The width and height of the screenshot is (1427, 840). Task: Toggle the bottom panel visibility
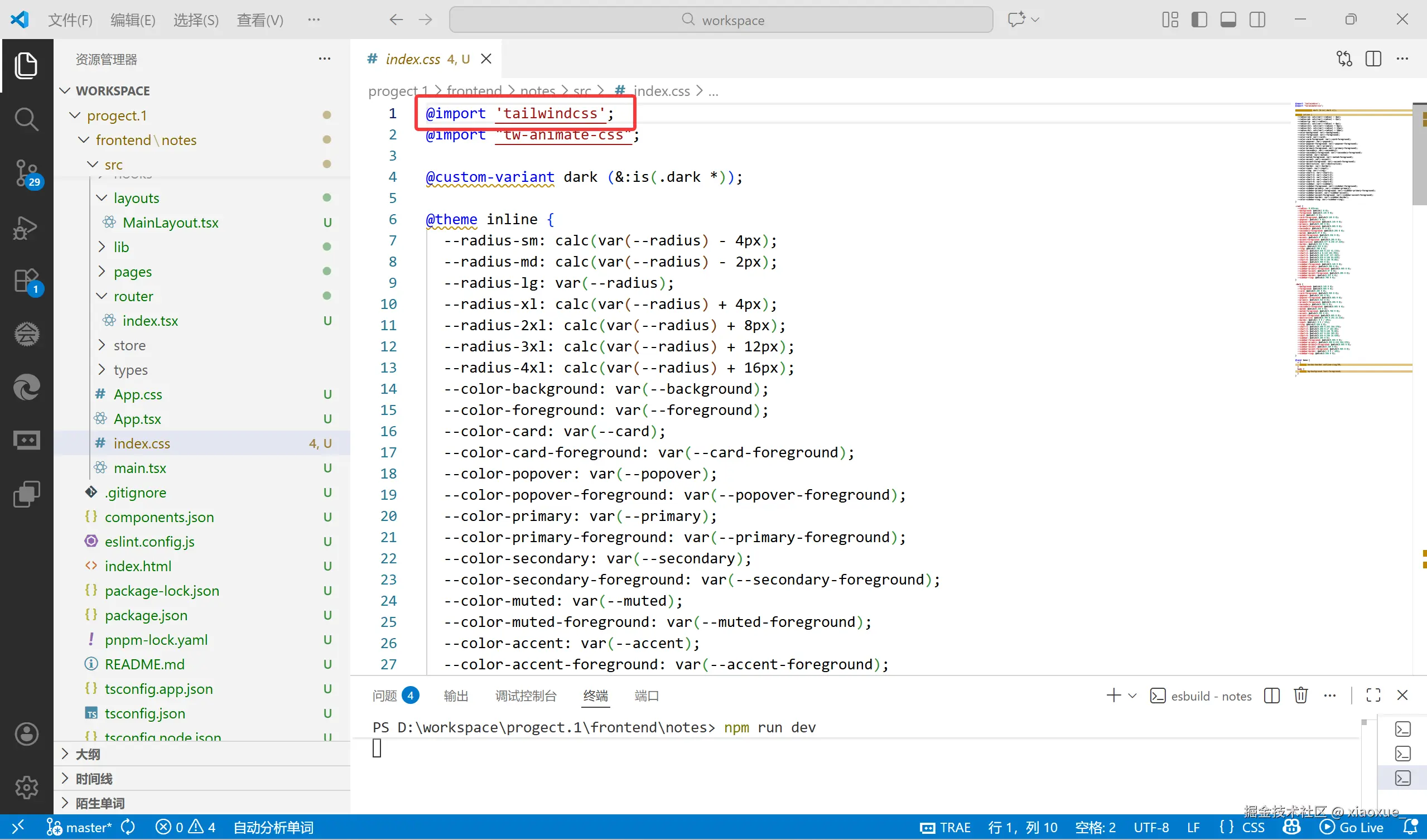pyautogui.click(x=1228, y=20)
